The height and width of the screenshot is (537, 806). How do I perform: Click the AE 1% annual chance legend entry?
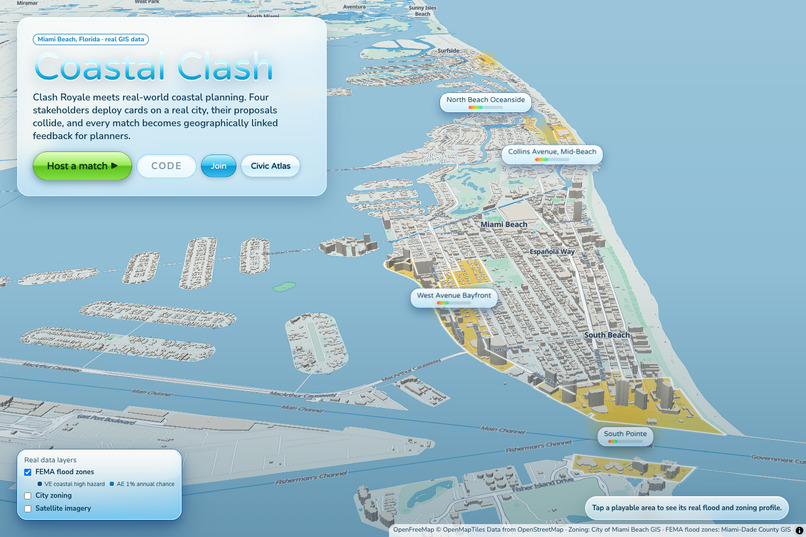point(142,484)
